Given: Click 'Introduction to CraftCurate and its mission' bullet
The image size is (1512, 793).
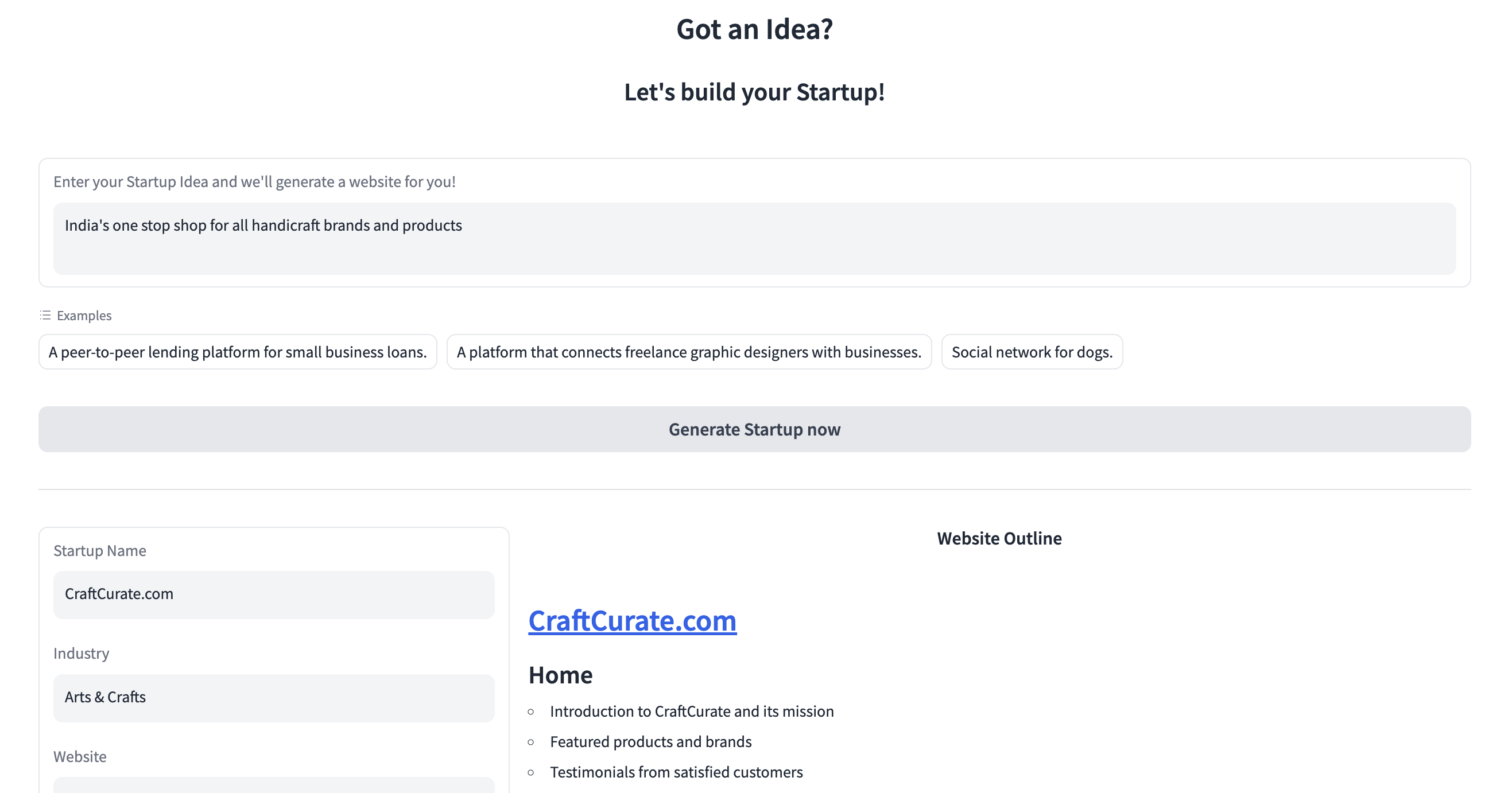Looking at the screenshot, I should click(x=692, y=712).
